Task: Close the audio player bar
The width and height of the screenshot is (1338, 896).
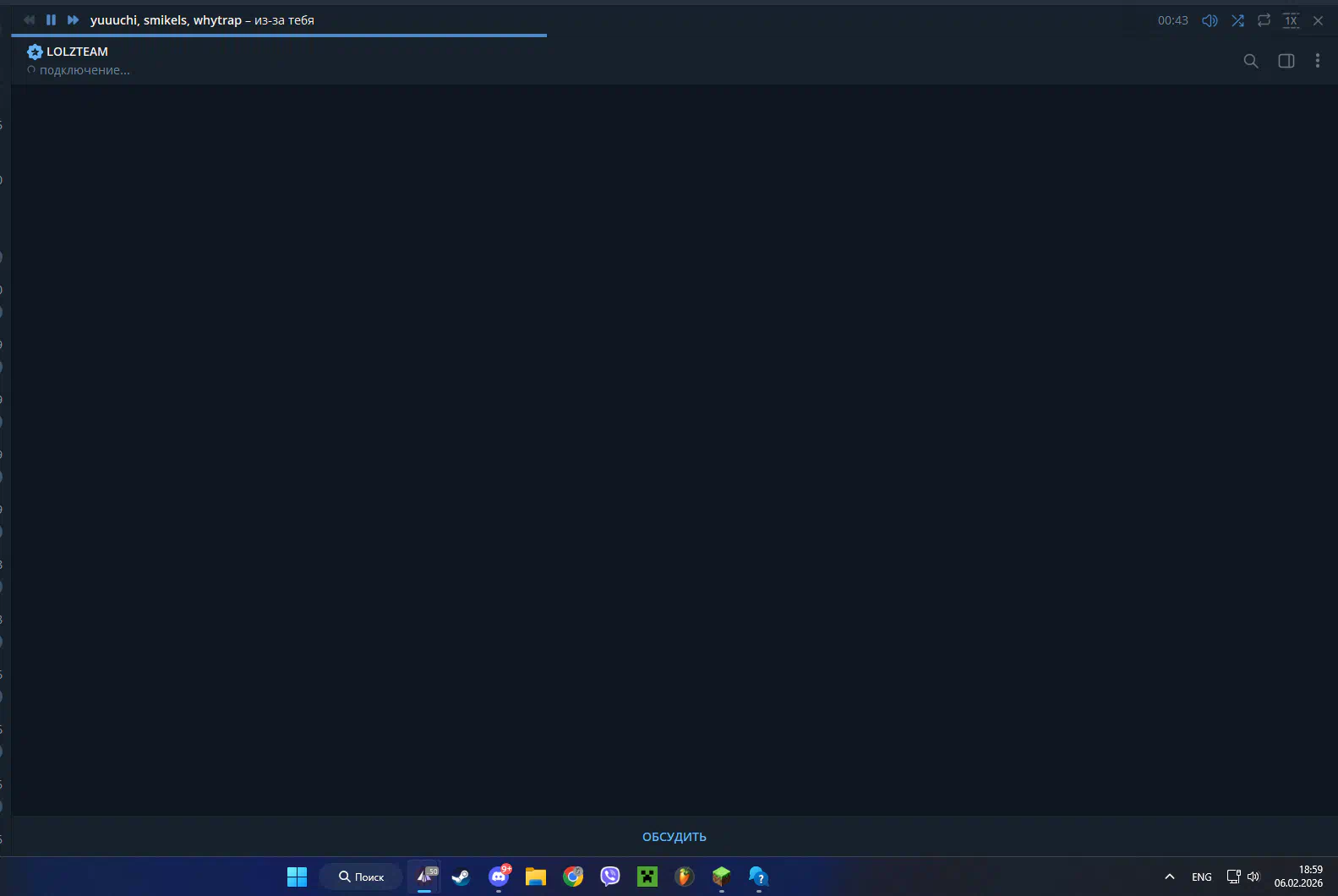Action: tap(1318, 20)
